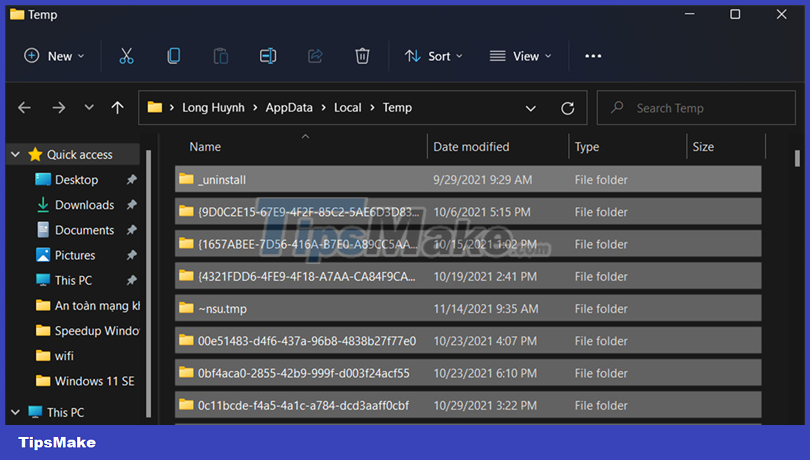Click the Quick access star icon
This screenshot has width=810, height=460.
[x=35, y=154]
